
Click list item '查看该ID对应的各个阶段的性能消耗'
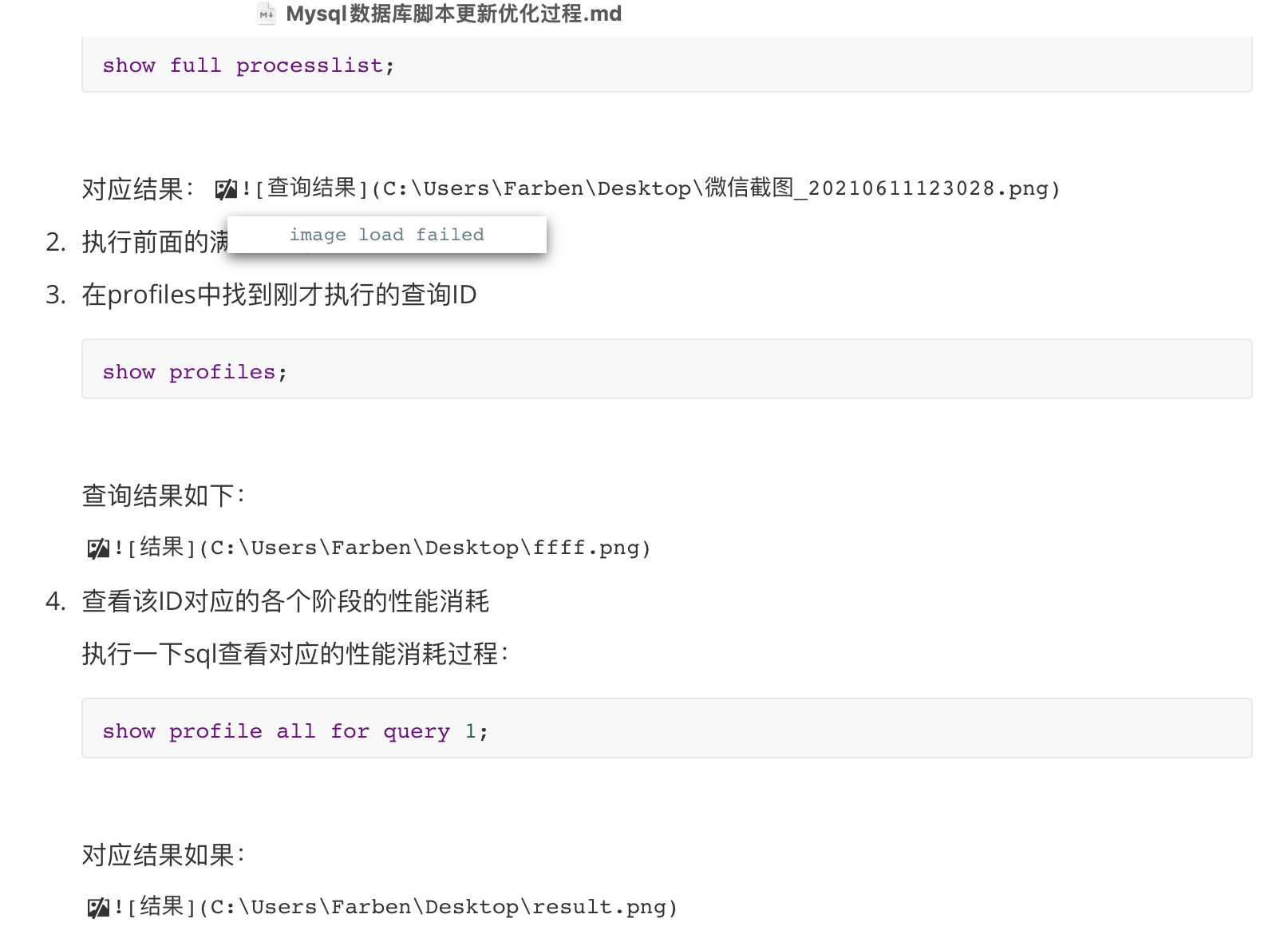coord(286,601)
